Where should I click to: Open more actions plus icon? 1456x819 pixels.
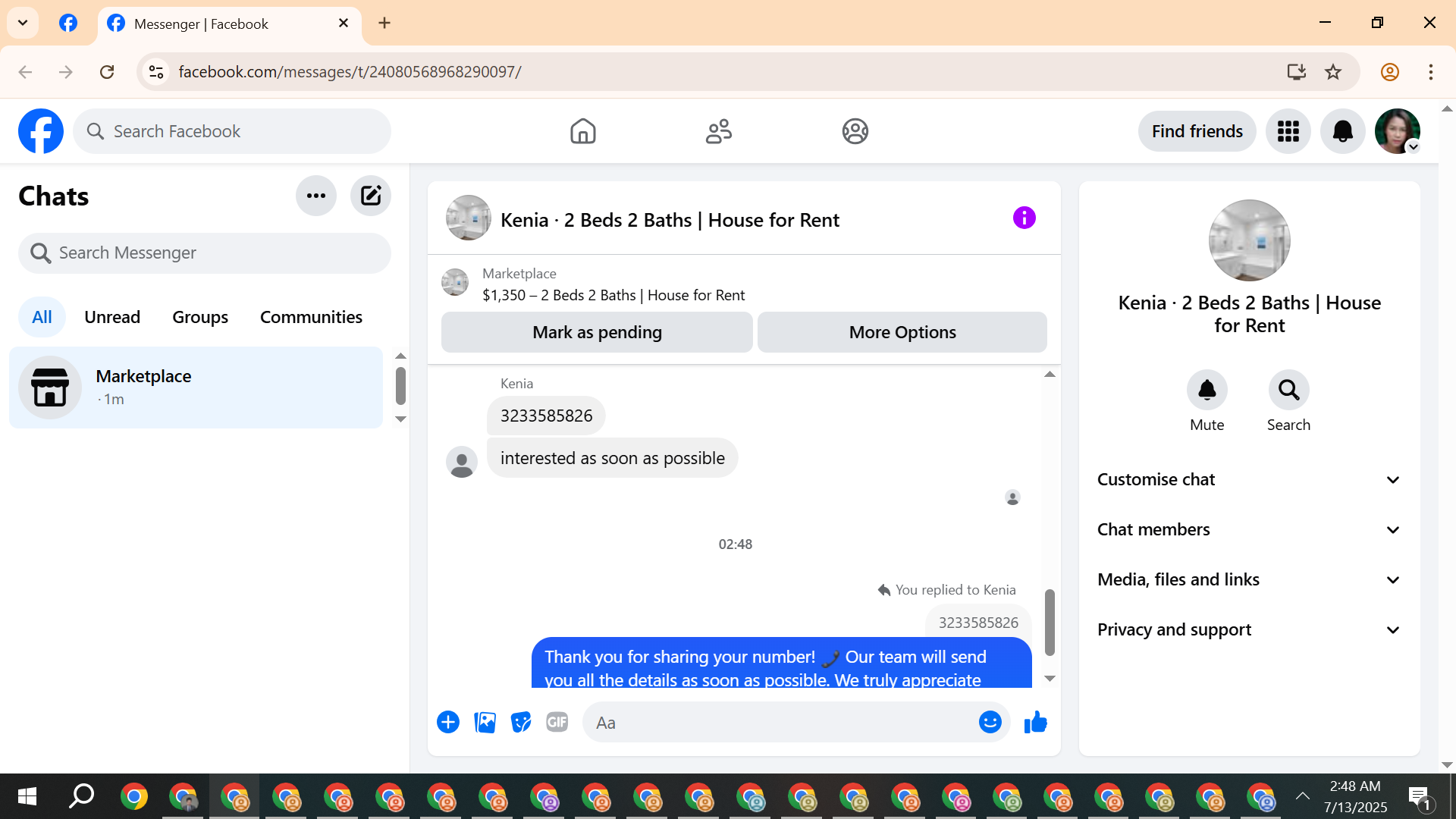[x=448, y=722]
